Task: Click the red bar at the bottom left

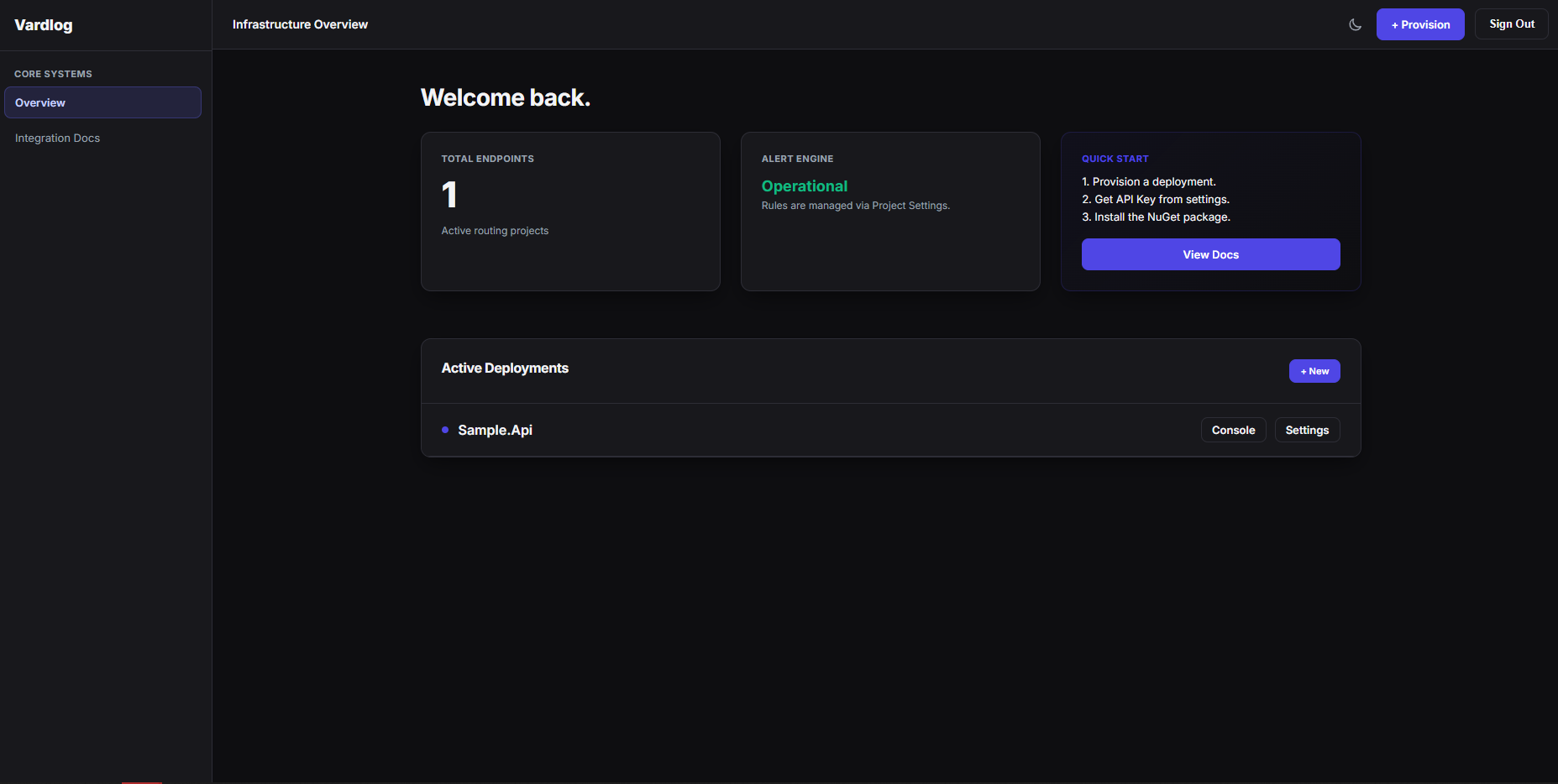Action: tap(141, 781)
